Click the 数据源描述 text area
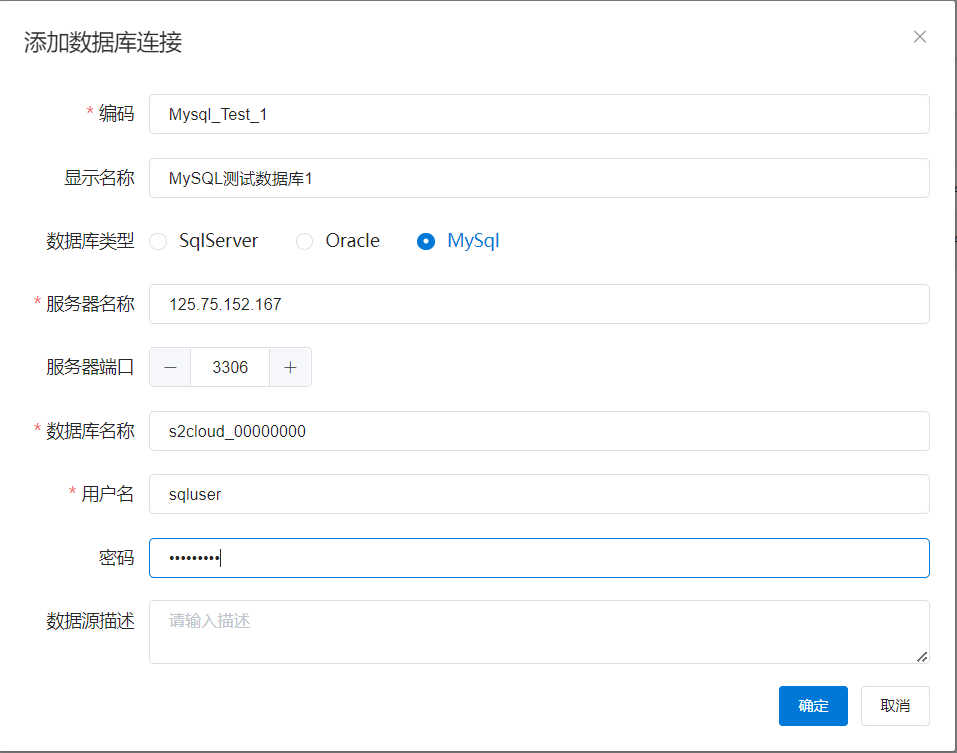Viewport: 957px width, 753px height. click(x=539, y=631)
